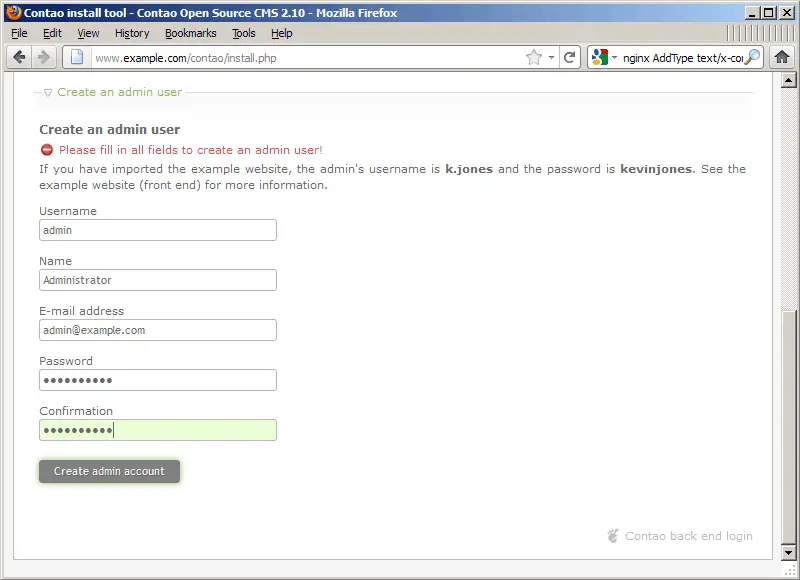Click into the Username field

(157, 230)
